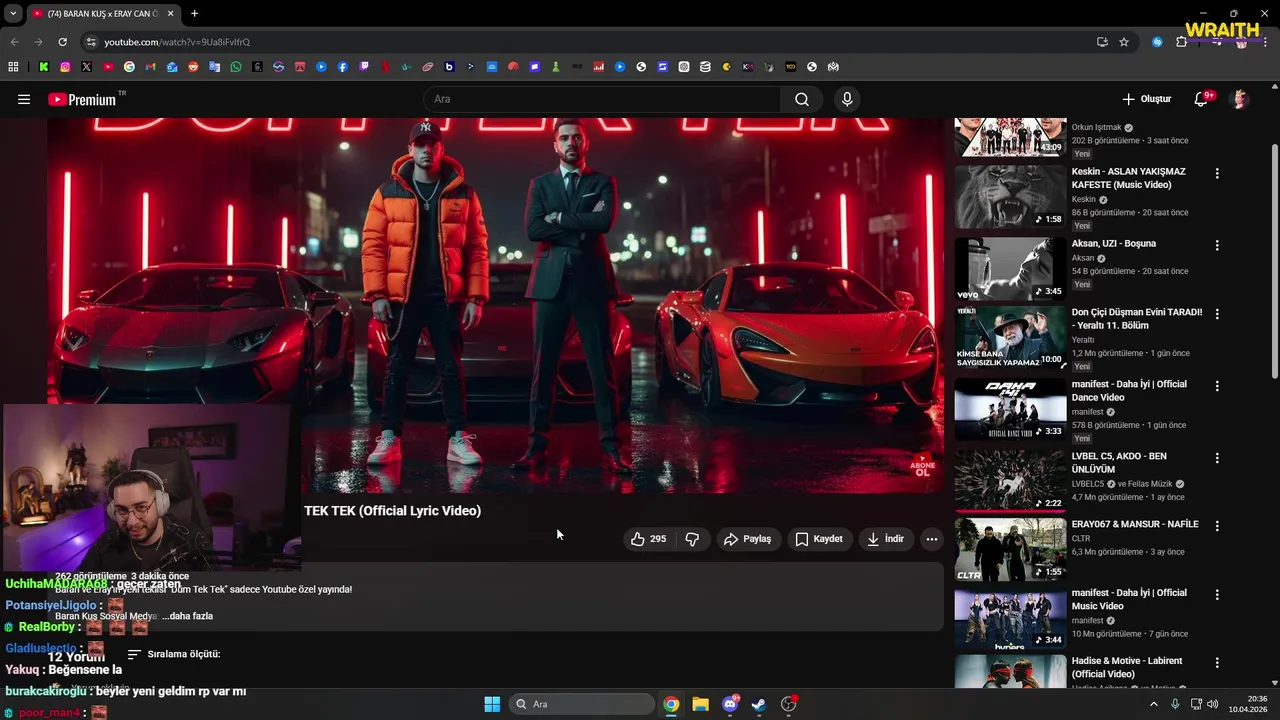
Task: Open the account avatar menu
Action: 1239,99
